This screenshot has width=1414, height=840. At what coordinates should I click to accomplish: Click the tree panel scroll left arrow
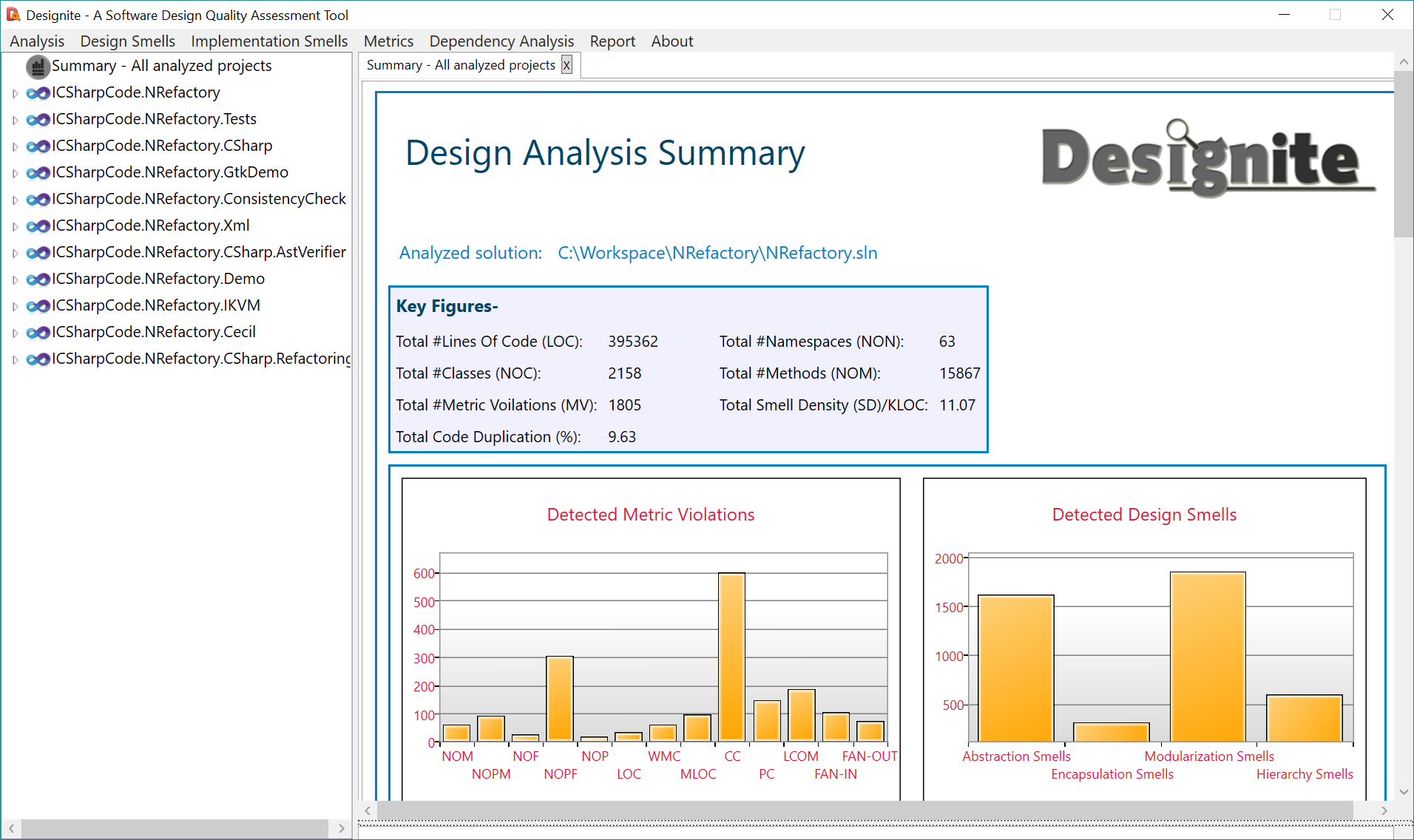12,829
